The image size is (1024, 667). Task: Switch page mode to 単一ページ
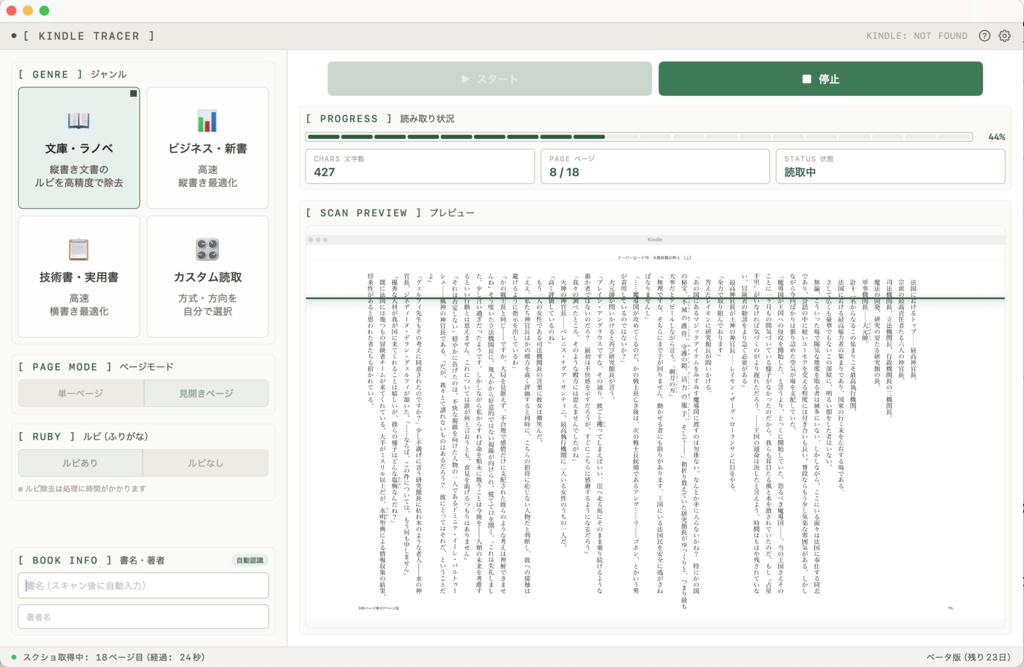(x=81, y=393)
